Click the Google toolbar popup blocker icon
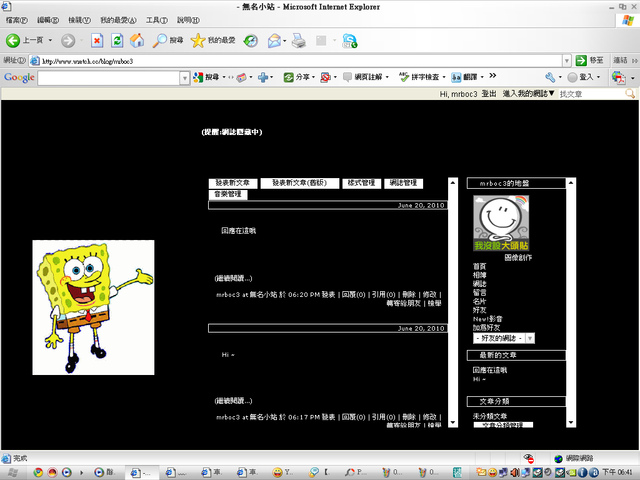Image resolution: width=640 pixels, height=480 pixels. click(x=325, y=77)
